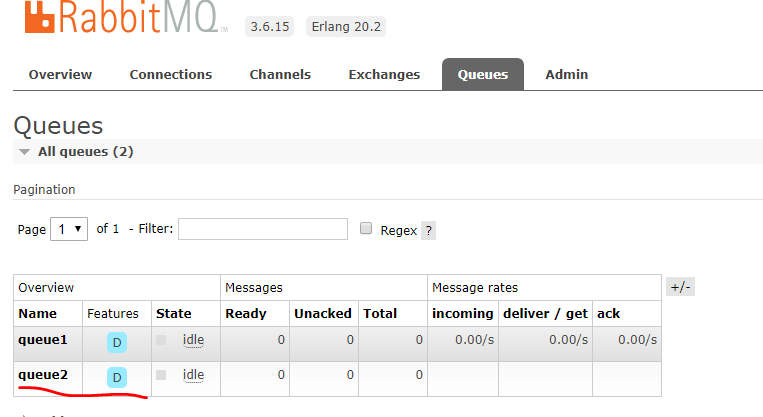Switch to the Overview tab

coord(60,75)
